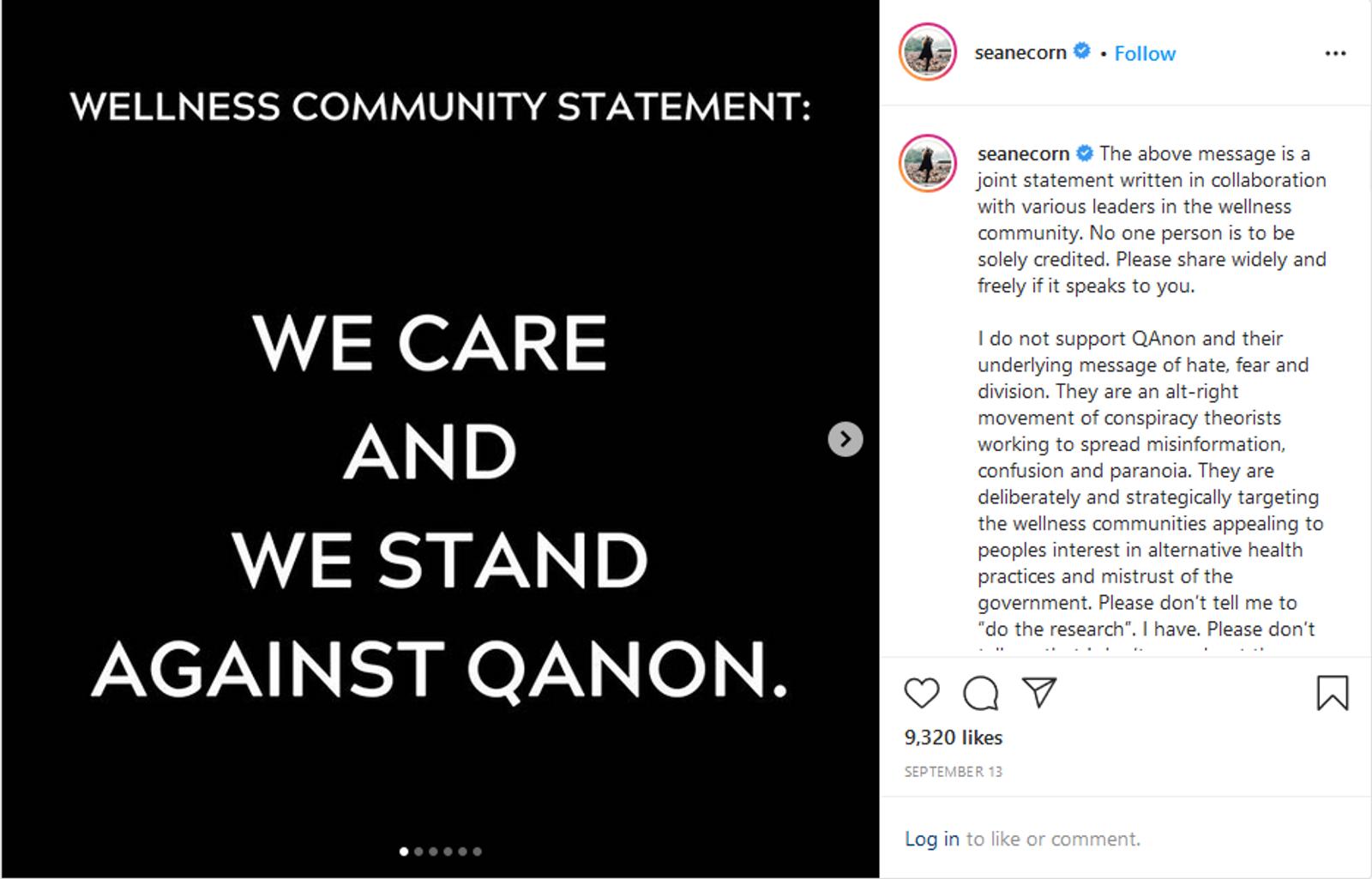The width and height of the screenshot is (1372, 879).
Task: Open seanecorn username in the caption
Action: pos(1023,154)
